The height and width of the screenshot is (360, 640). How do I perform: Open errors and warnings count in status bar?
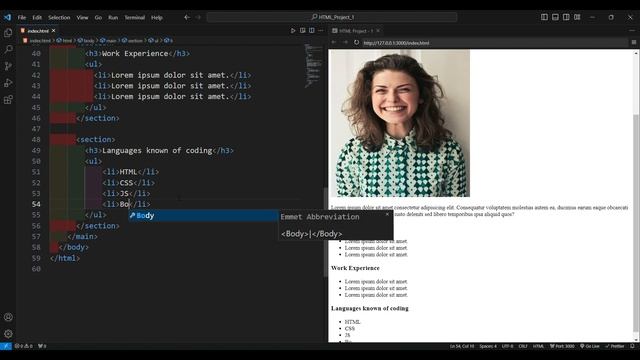24,346
